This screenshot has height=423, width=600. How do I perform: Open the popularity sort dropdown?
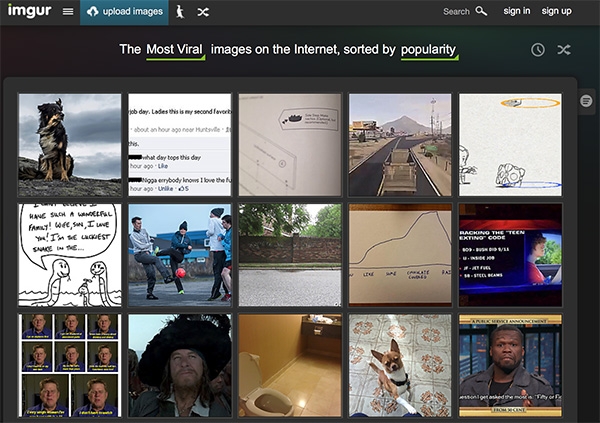[x=429, y=51]
